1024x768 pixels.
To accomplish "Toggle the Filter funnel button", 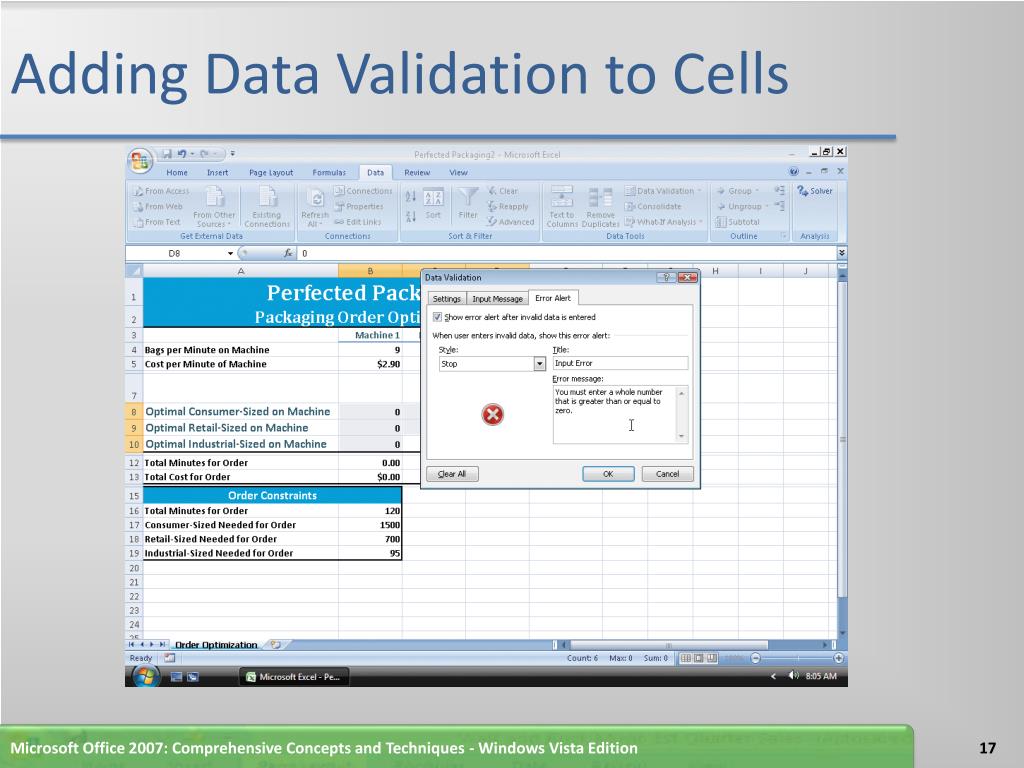I will tap(468, 204).
